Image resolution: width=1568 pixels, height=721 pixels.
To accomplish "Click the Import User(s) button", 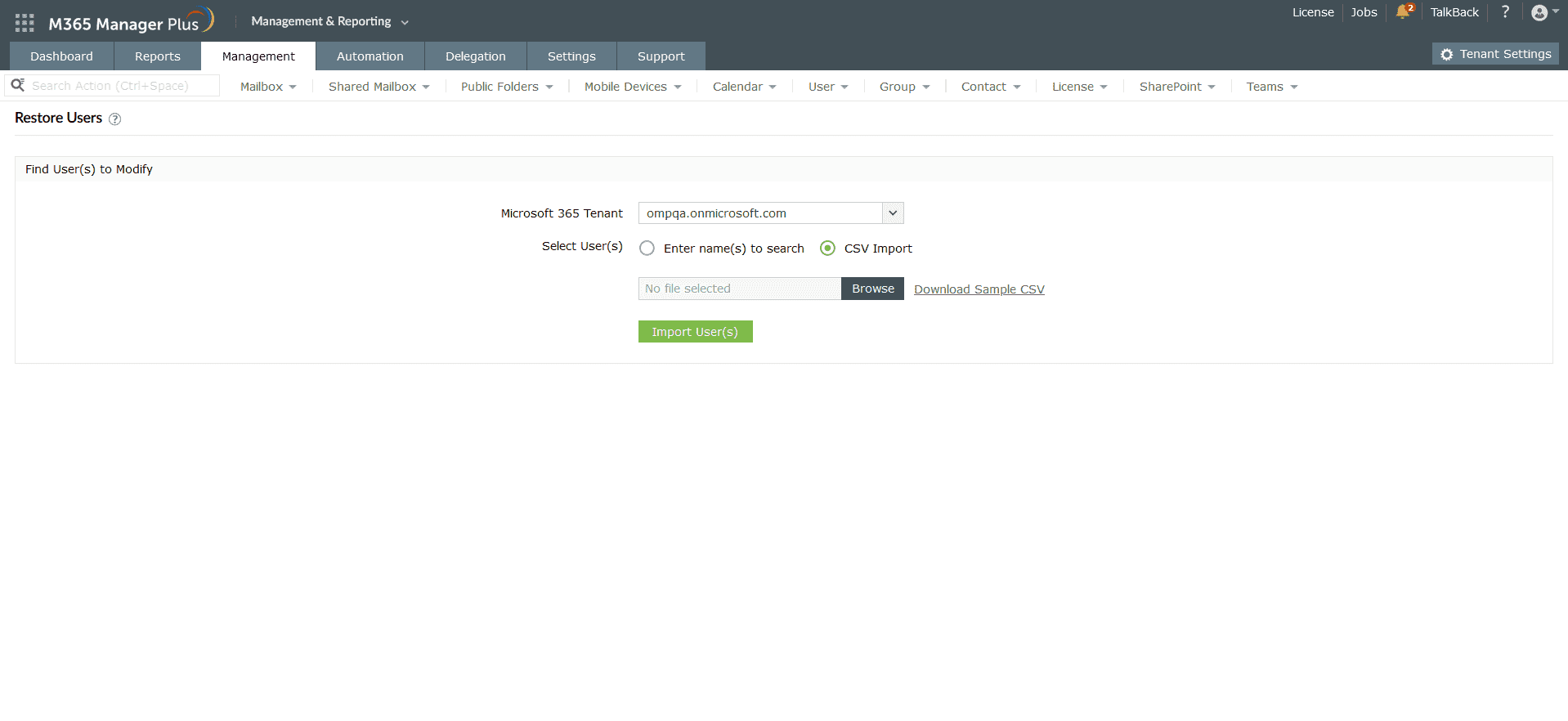I will (695, 332).
